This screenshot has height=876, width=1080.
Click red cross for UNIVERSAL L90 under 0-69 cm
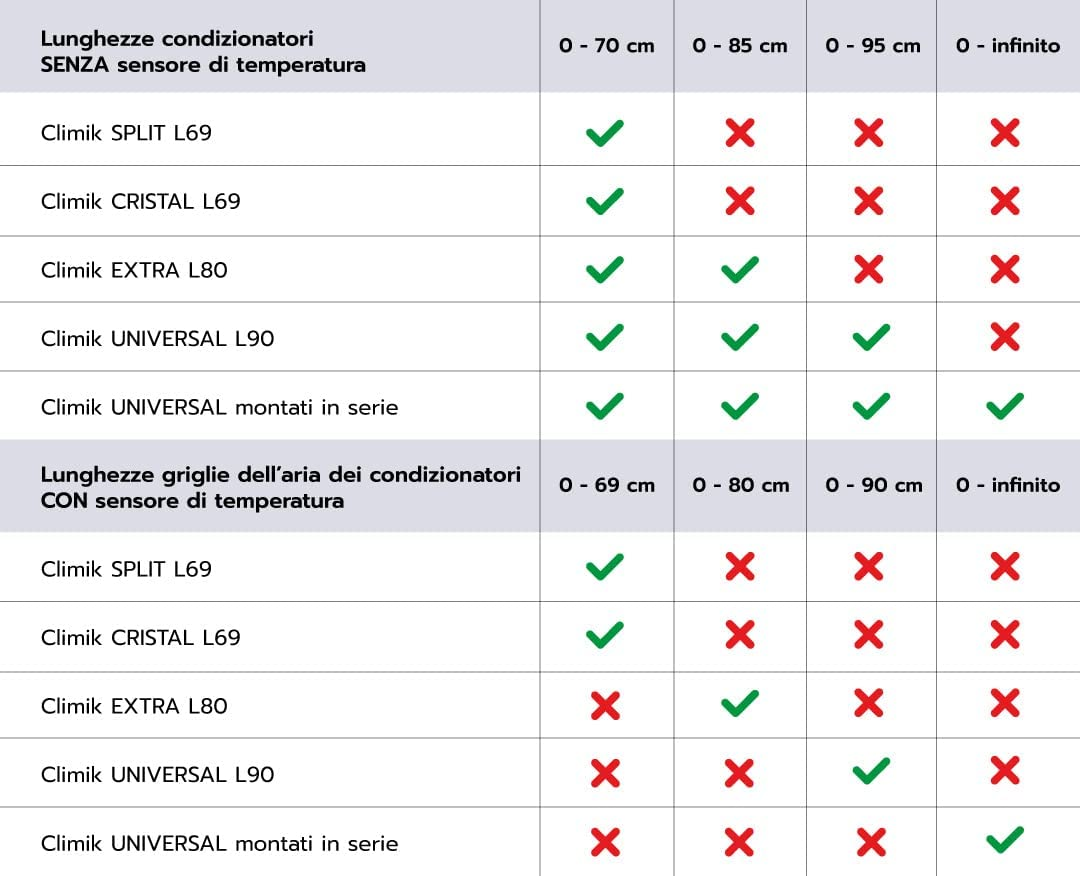(x=605, y=774)
